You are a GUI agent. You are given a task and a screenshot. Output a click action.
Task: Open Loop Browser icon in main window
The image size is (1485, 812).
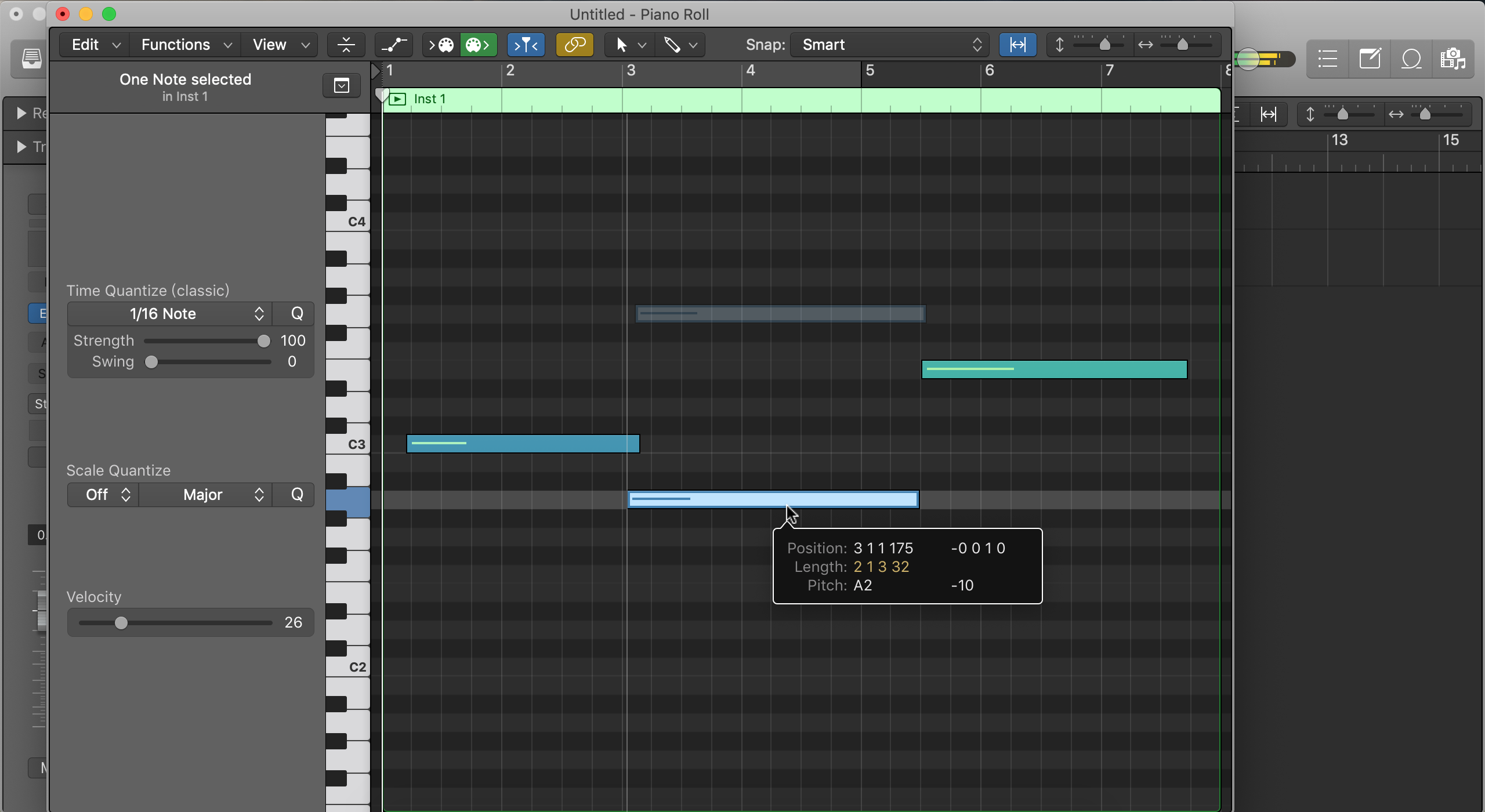(1411, 59)
